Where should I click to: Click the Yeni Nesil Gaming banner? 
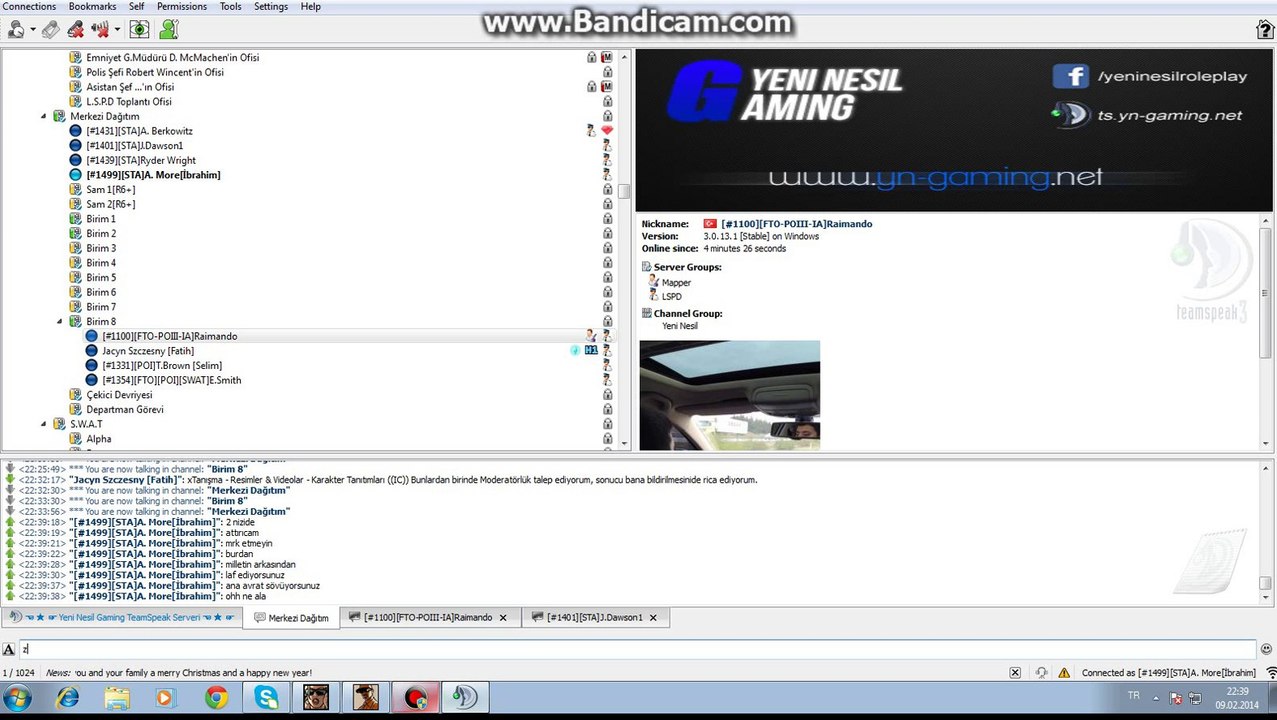[x=954, y=130]
